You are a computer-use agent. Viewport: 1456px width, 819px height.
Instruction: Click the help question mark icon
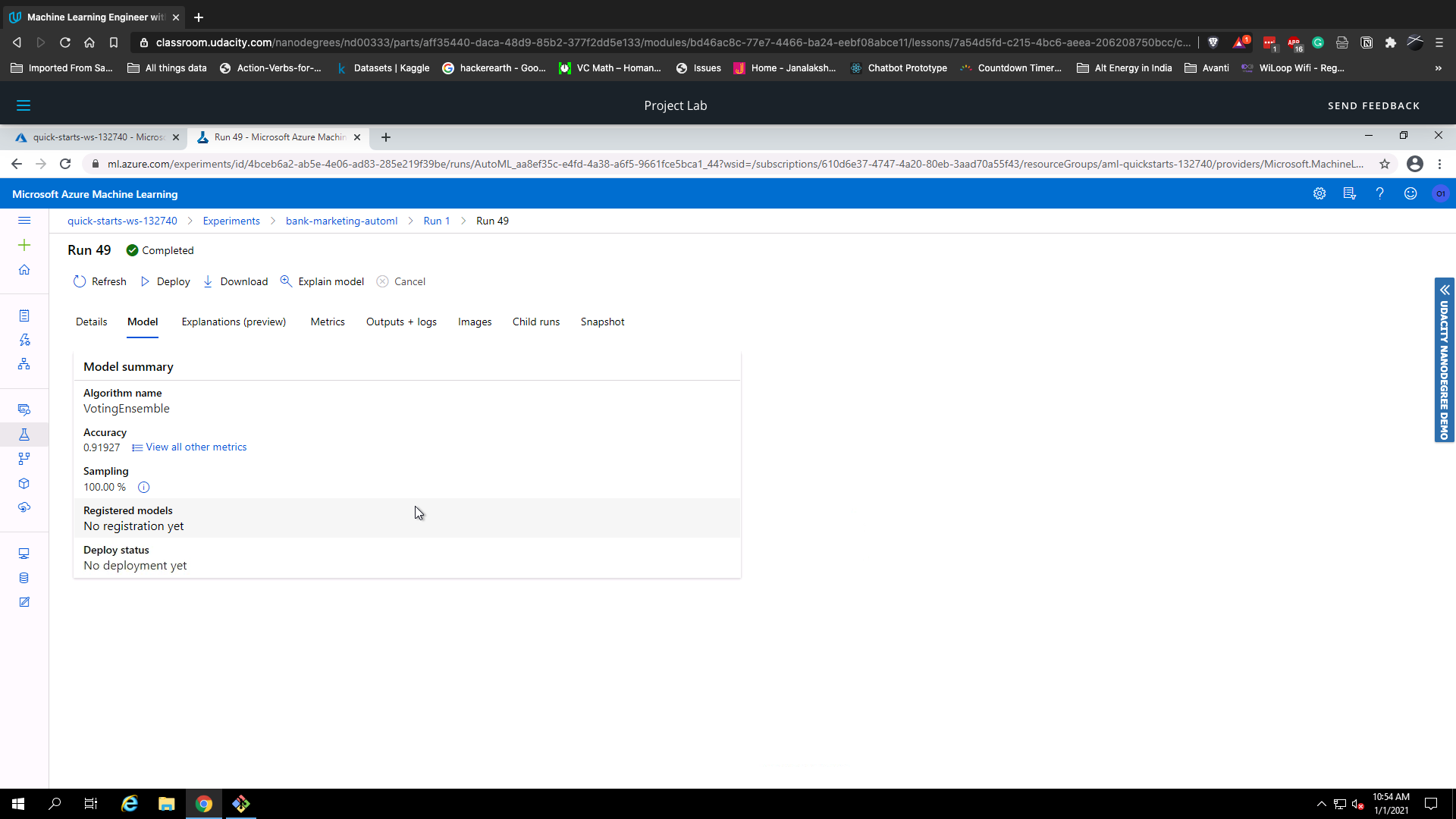[1379, 194]
